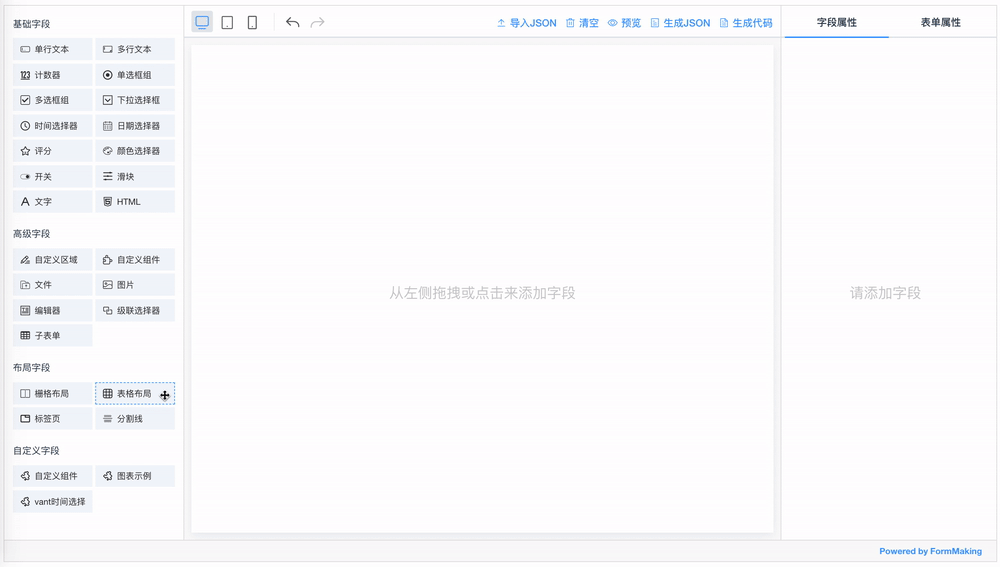Screen dimensions: 1000x567
Task: Add 评分 rating field
Action: click(x=52, y=151)
